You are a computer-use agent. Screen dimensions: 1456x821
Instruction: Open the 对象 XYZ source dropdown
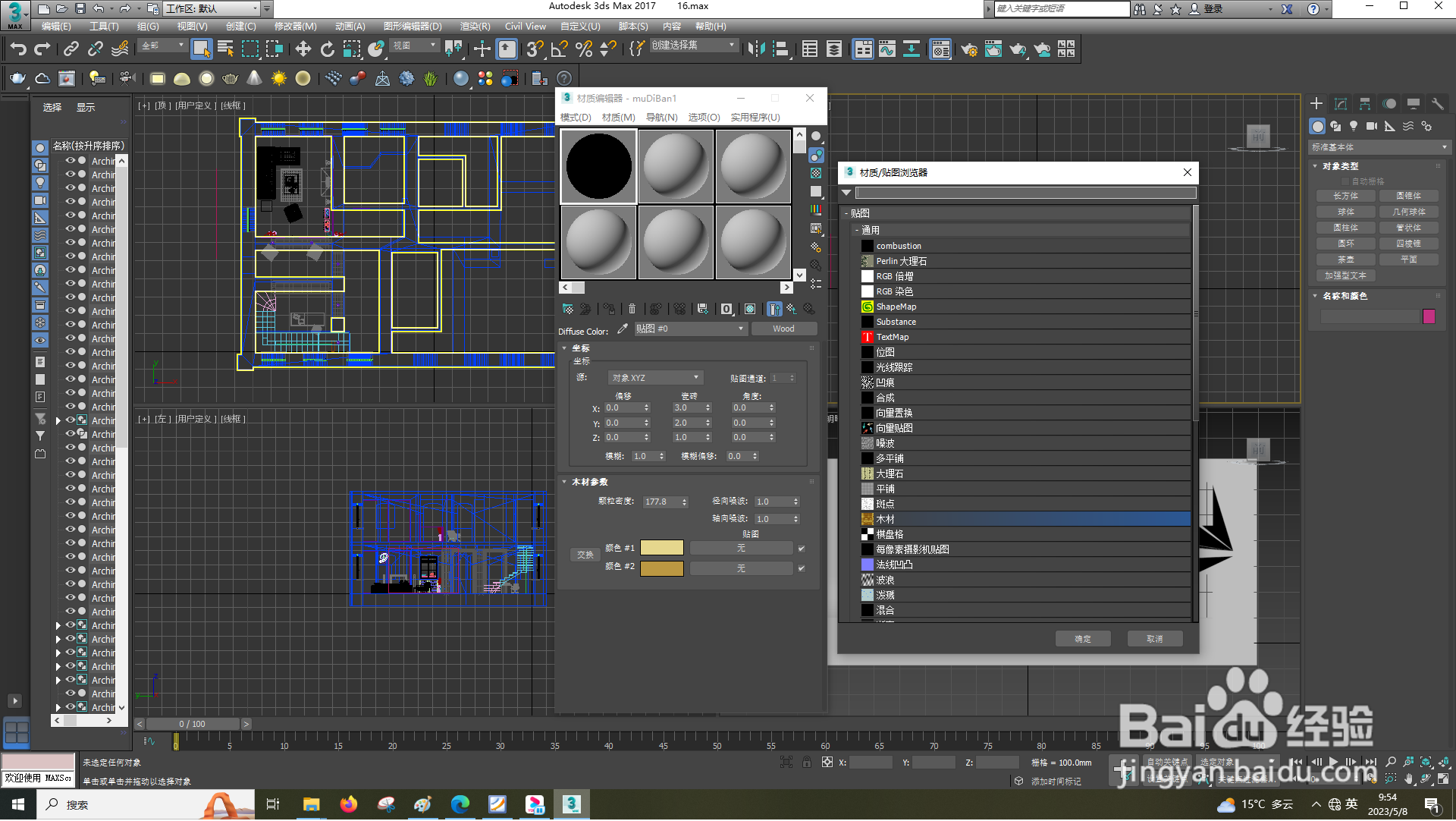(x=655, y=378)
